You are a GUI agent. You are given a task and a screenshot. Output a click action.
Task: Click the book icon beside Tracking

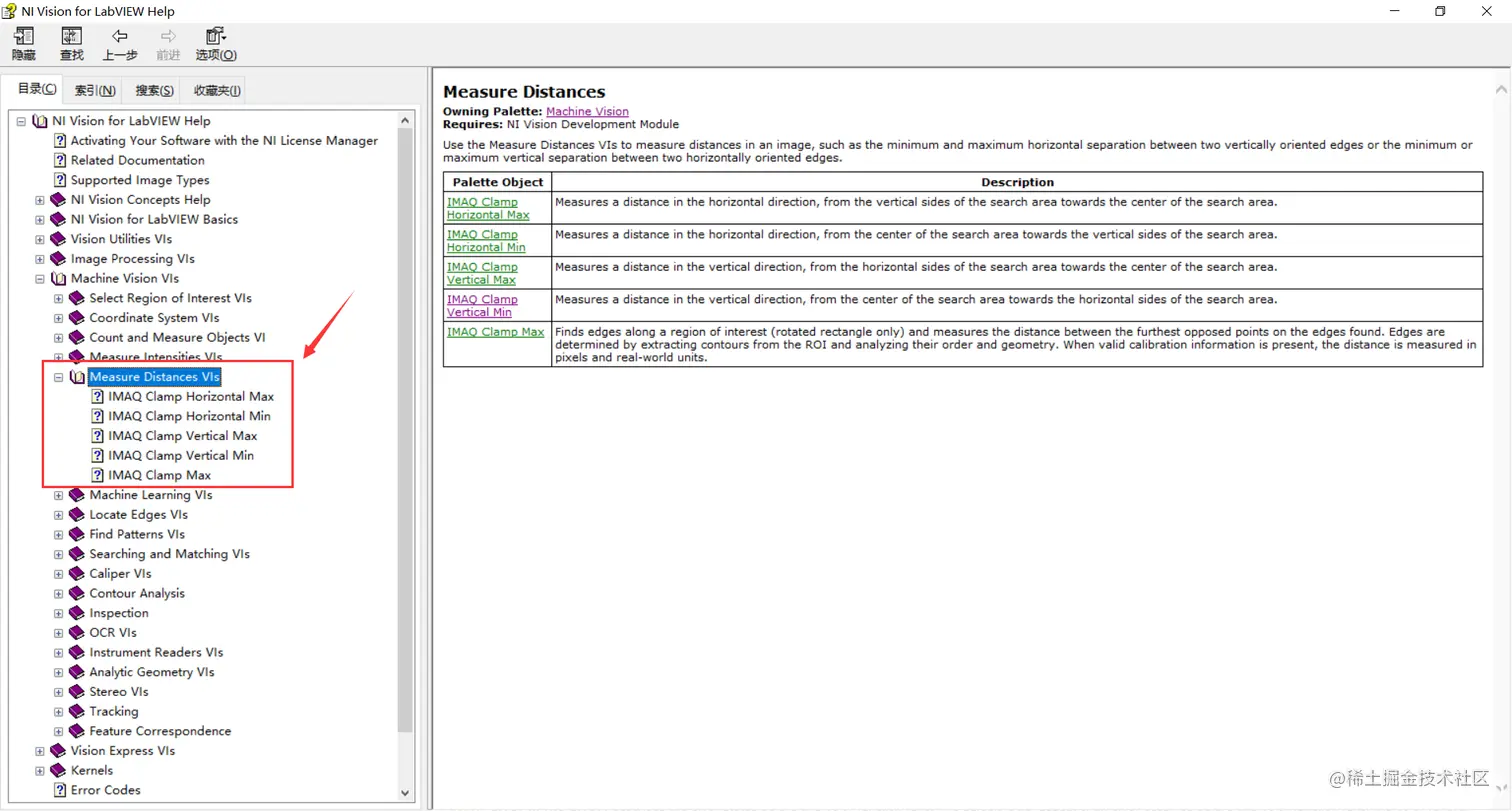[x=78, y=712]
